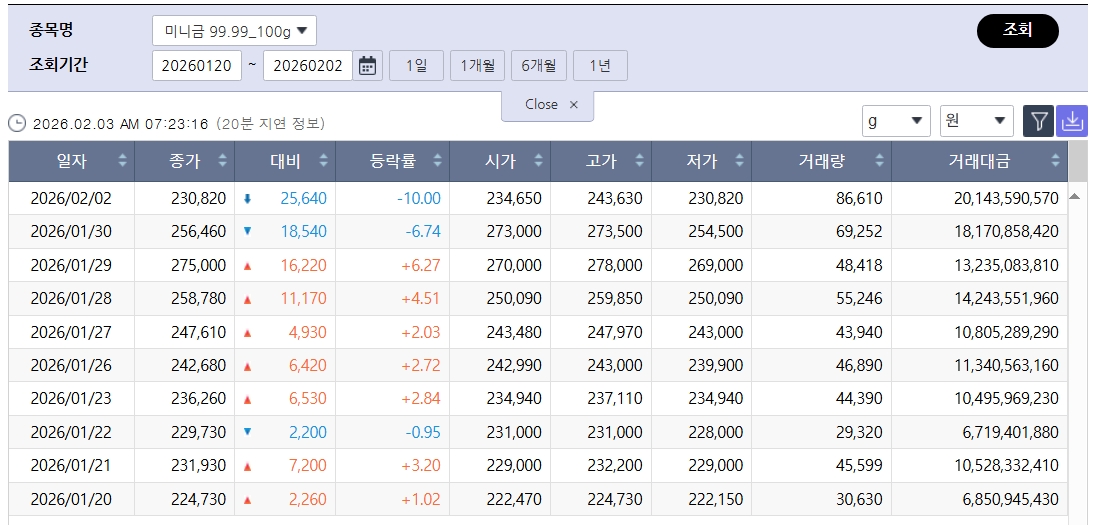Click the date cell 2026/01/30
The height and width of the screenshot is (525, 1096).
(71, 231)
